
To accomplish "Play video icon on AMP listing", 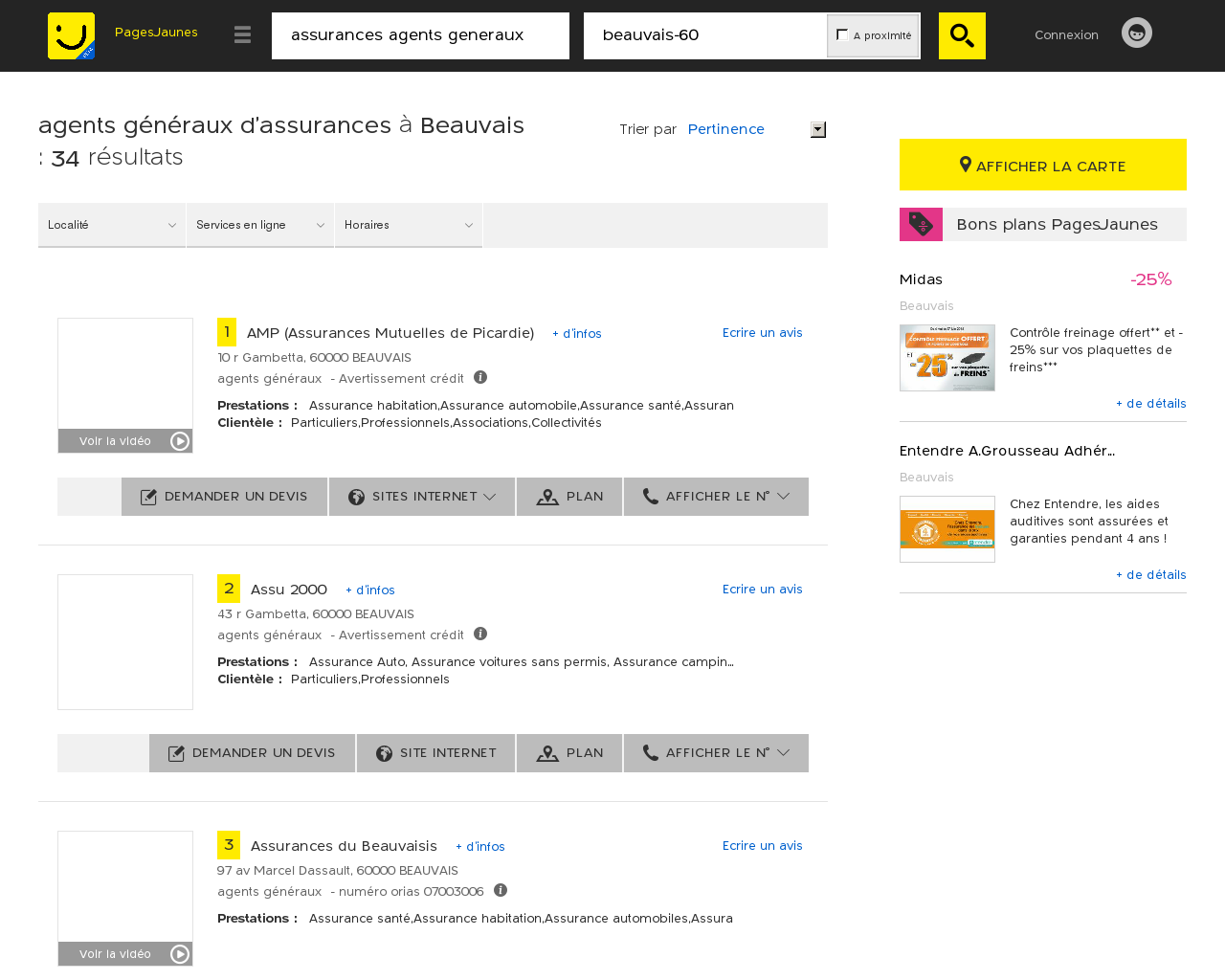I will coord(180,441).
